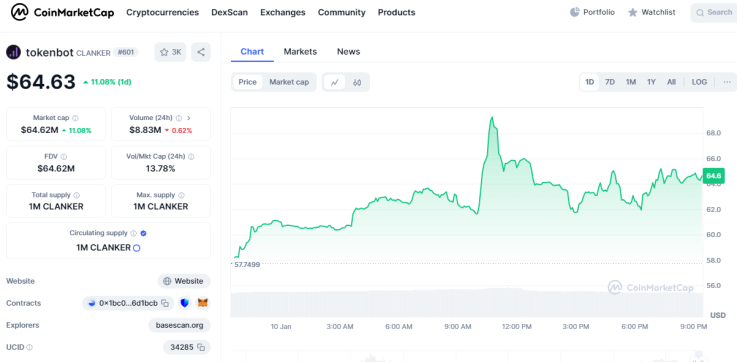
Task: Click the share icon beside tokenbot
Action: click(201, 52)
